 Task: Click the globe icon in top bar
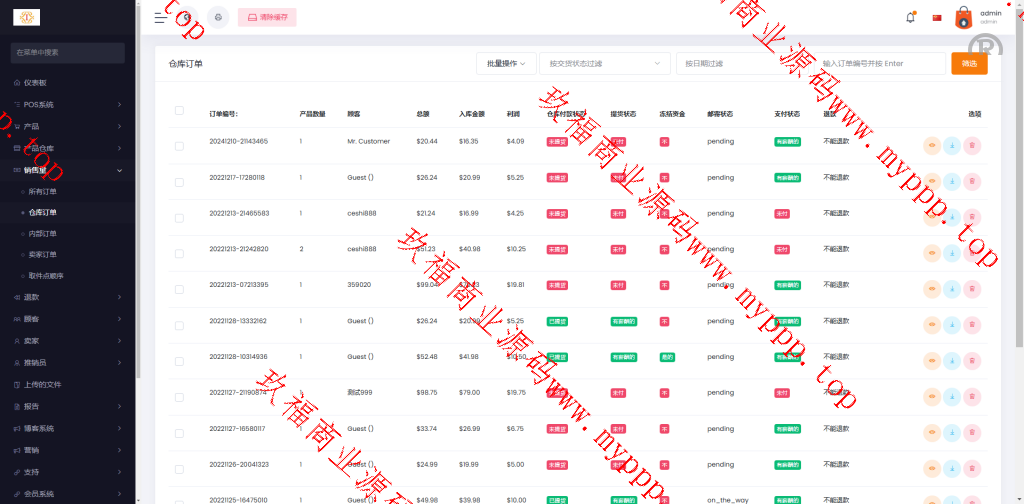click(x=188, y=17)
